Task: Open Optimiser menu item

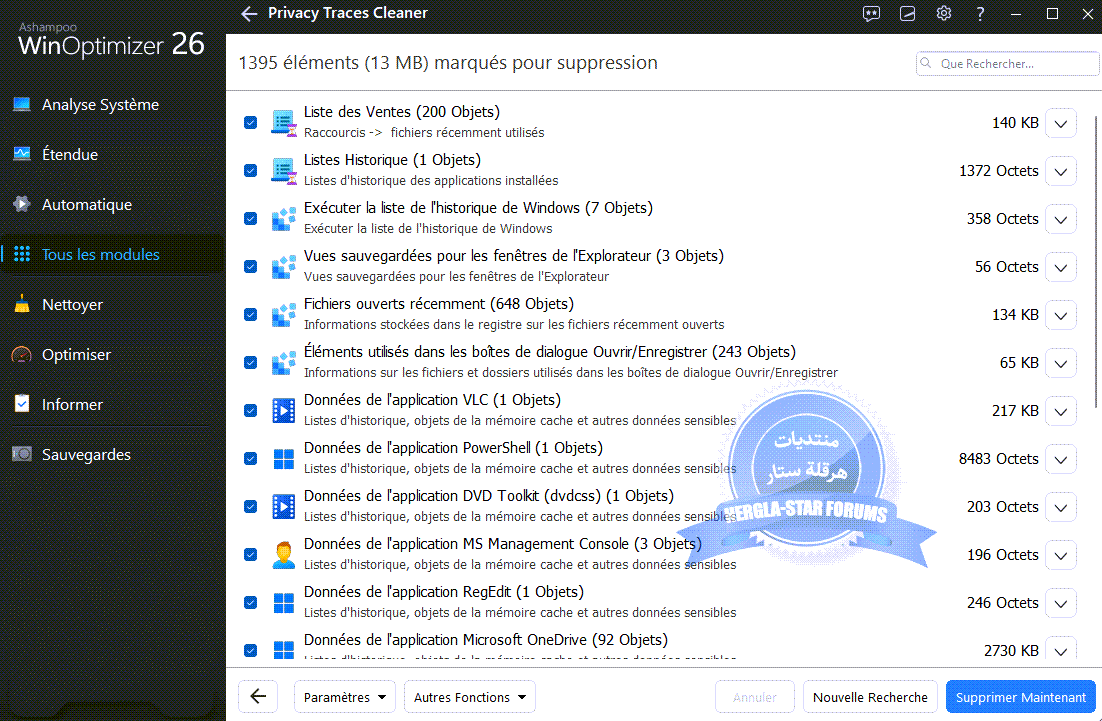Action: 76,355
